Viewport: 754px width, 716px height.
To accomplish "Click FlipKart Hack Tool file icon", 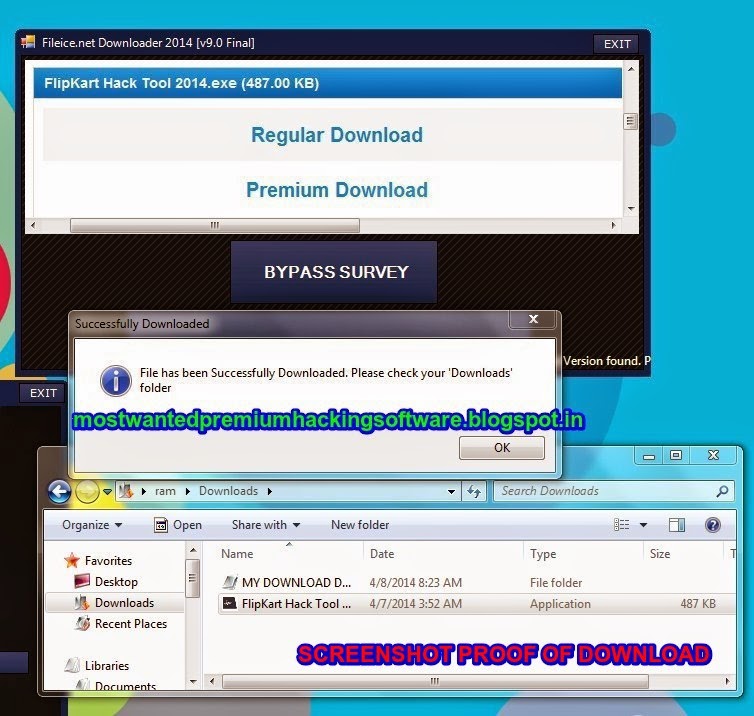I will tap(229, 603).
